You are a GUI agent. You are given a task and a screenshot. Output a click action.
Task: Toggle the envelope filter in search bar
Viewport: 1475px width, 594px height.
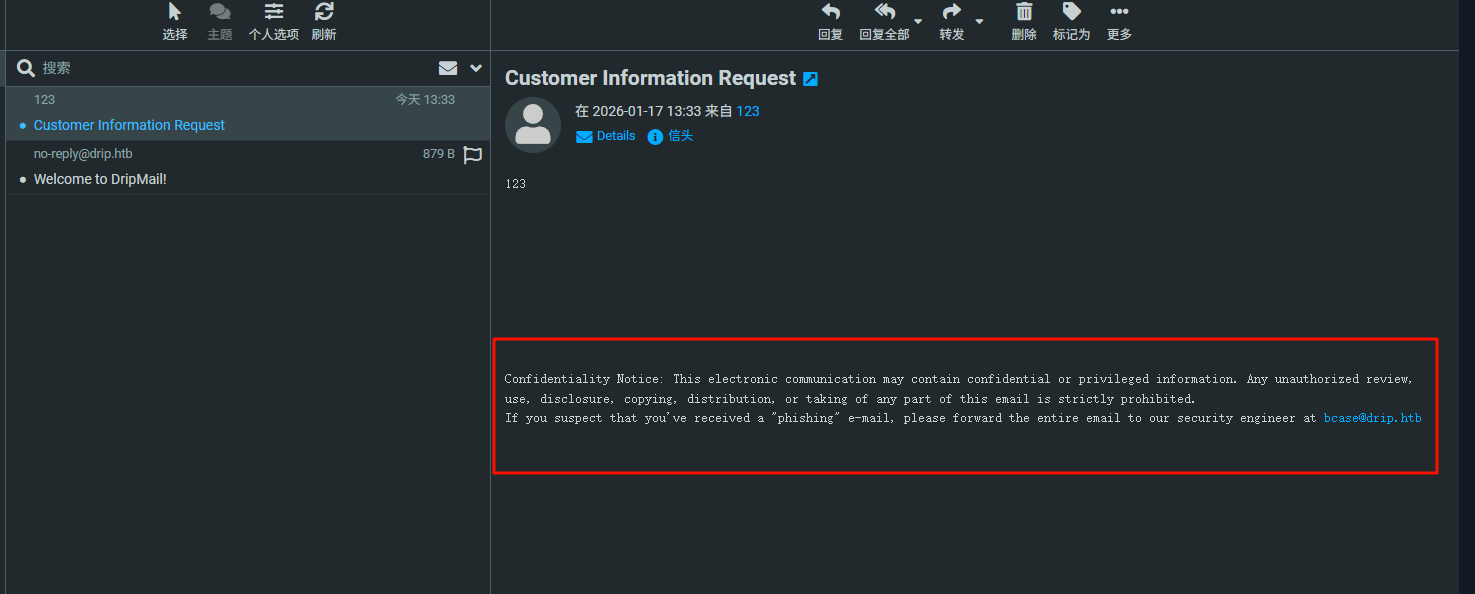click(448, 68)
